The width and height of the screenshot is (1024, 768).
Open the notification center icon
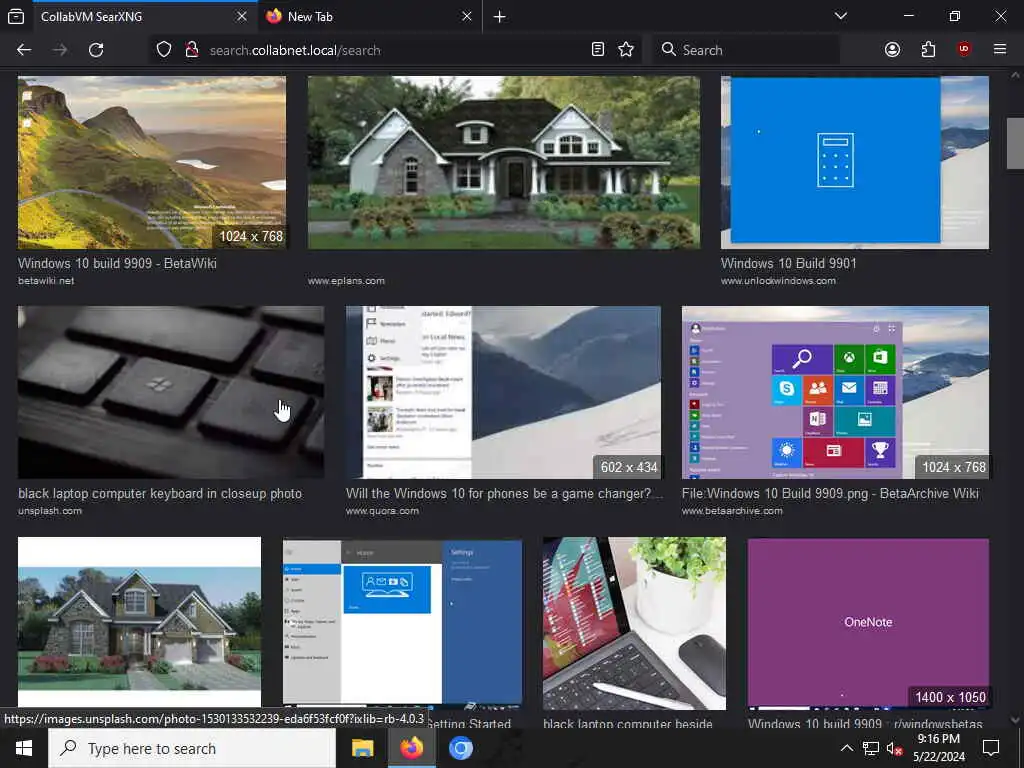991,748
